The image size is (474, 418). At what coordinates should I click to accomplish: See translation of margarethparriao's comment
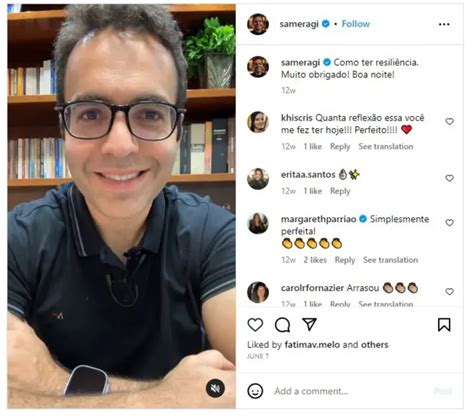click(x=390, y=260)
